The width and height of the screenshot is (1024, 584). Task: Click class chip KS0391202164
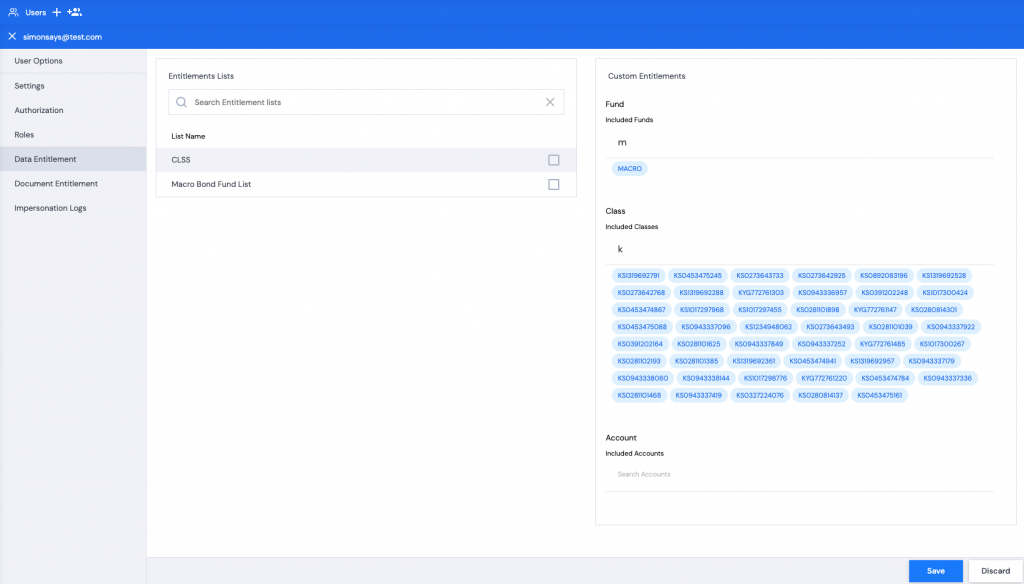[x=640, y=344]
